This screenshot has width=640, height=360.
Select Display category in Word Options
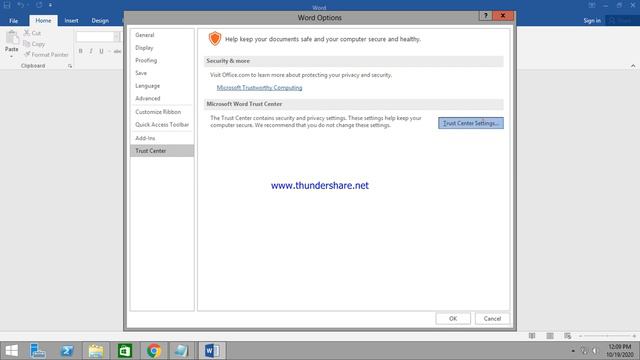pyautogui.click(x=162, y=48)
